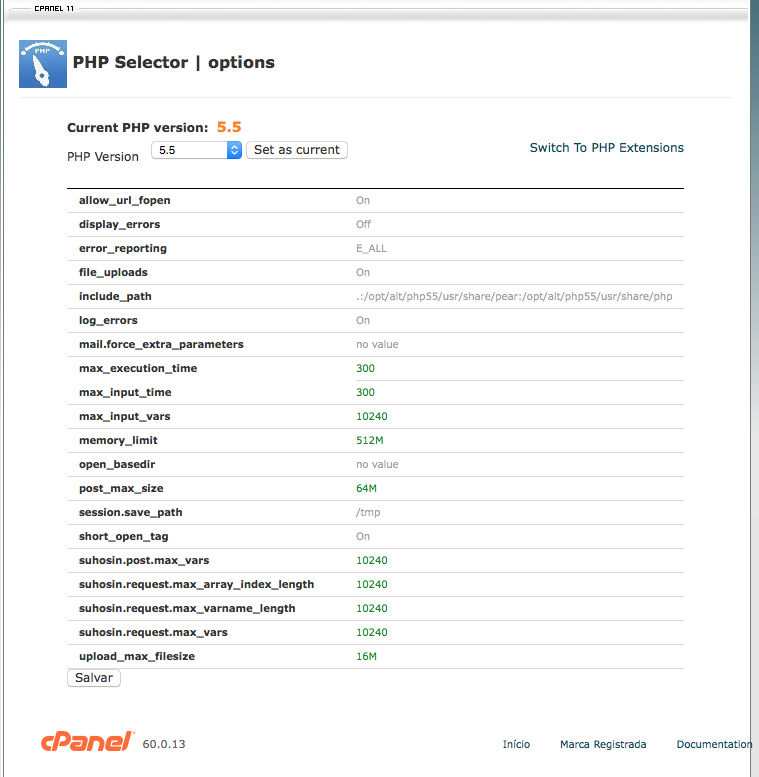This screenshot has width=759, height=777.
Task: Click the error_reporting option label
Action: pyautogui.click(x=123, y=248)
